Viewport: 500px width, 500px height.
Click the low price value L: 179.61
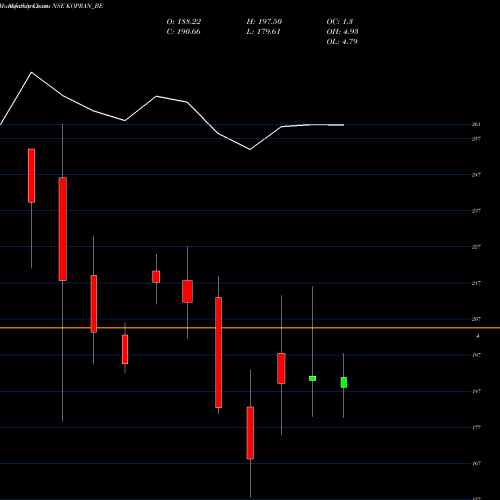tap(264, 32)
